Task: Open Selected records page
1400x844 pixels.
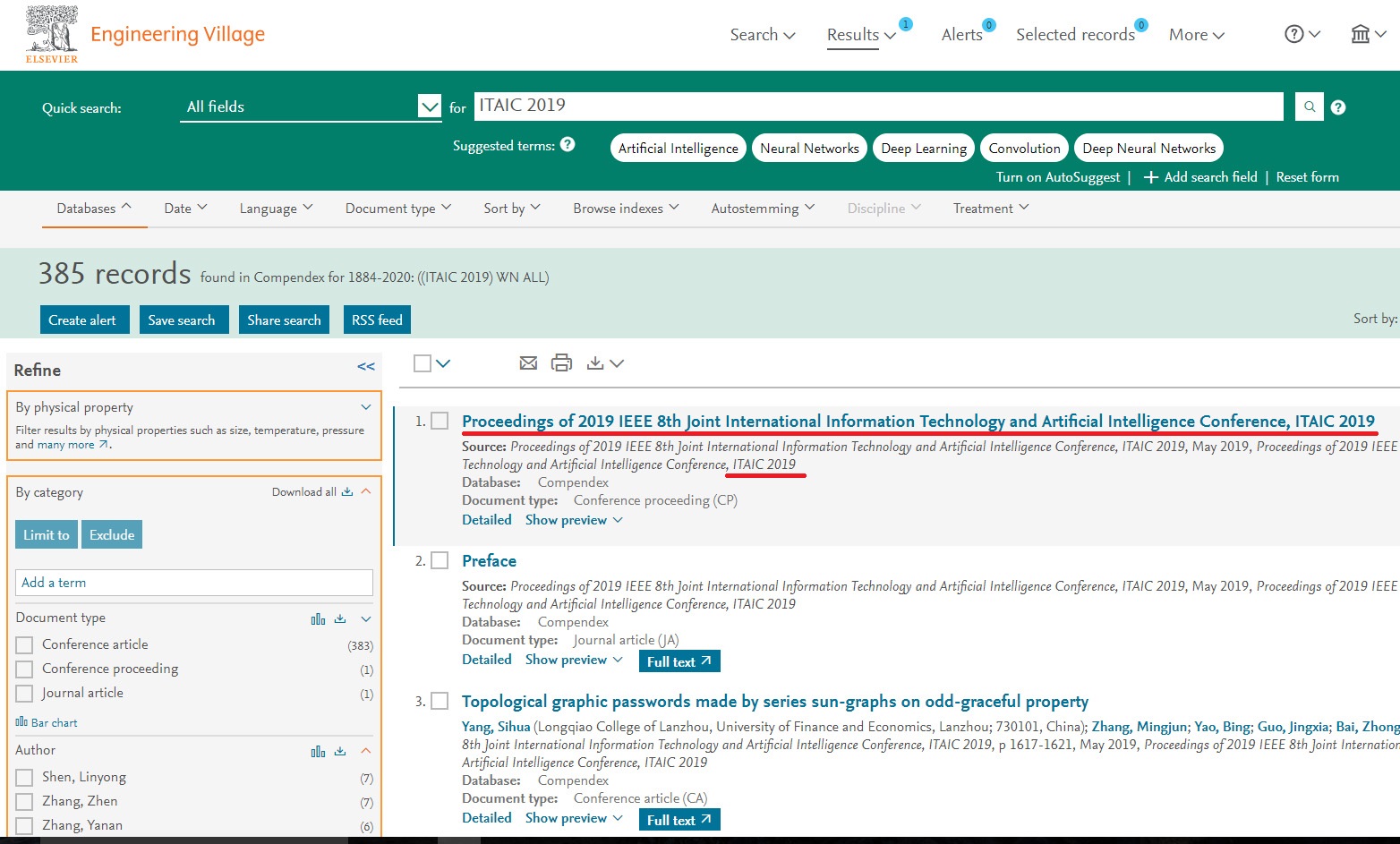Action: click(1075, 34)
